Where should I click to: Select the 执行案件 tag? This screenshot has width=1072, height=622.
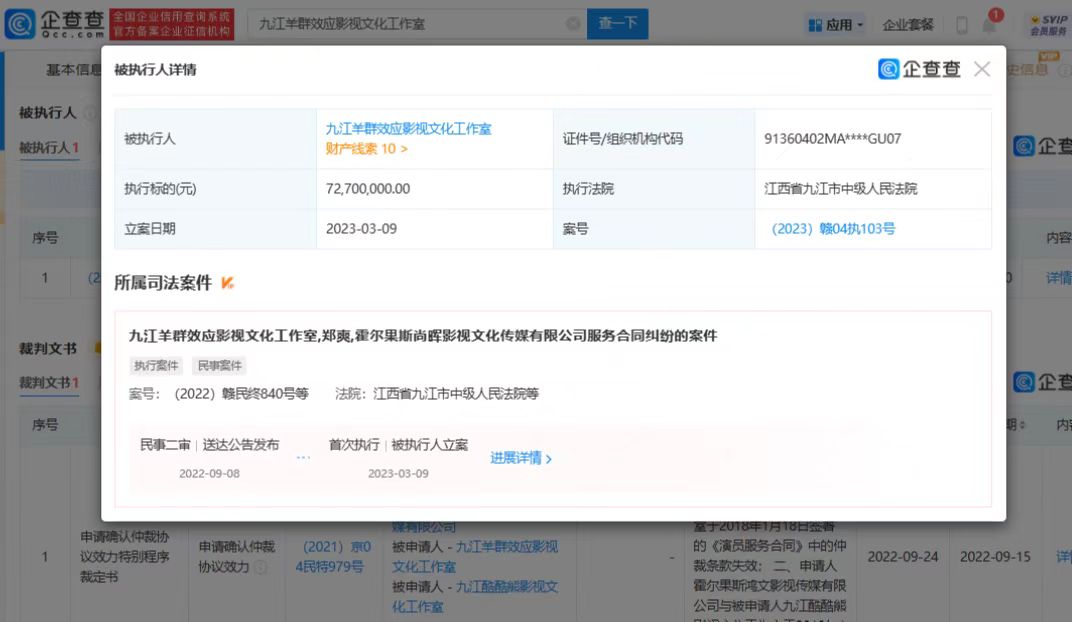click(156, 366)
